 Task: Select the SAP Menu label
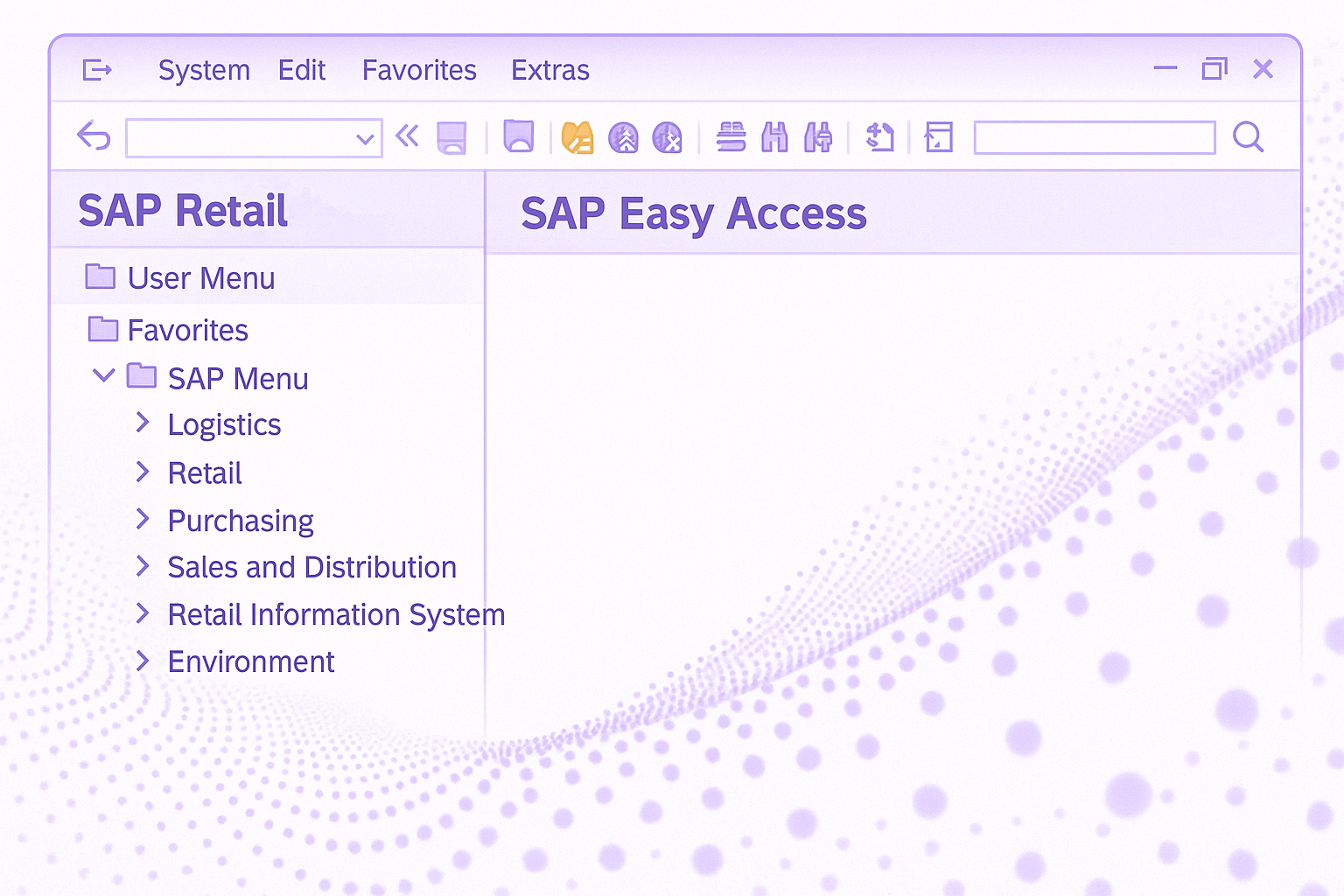coord(238,379)
